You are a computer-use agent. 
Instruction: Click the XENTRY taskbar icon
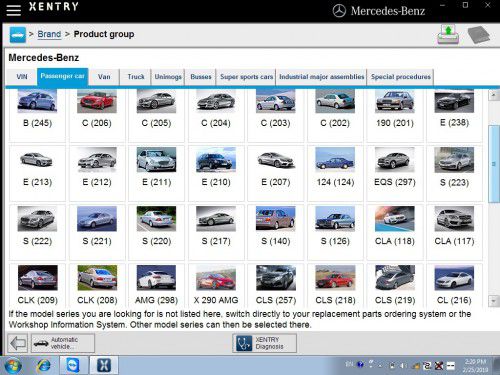[104, 365]
